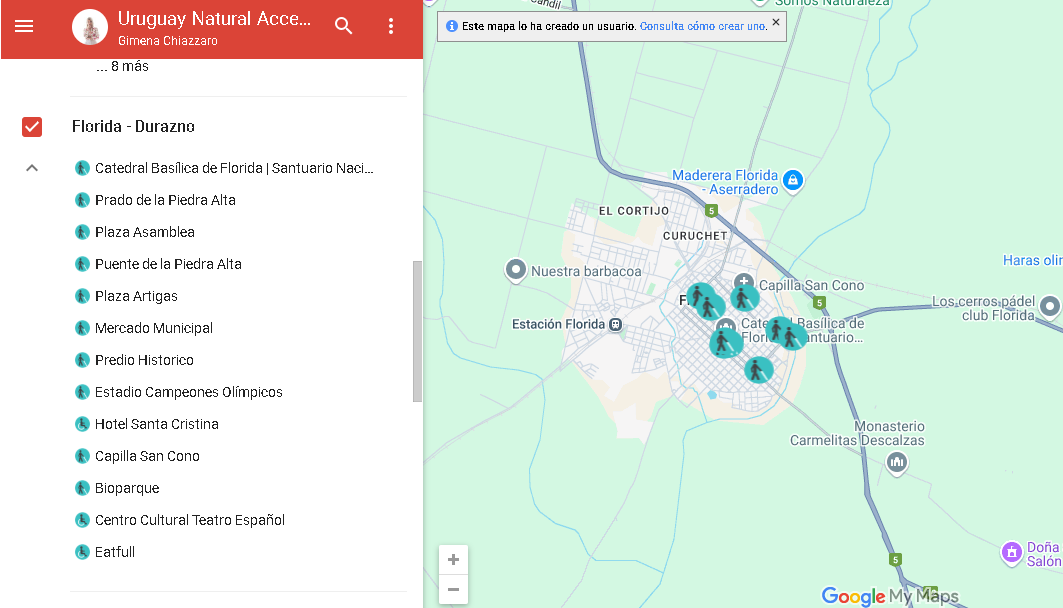Zoom out using the minus button

[x=453, y=589]
